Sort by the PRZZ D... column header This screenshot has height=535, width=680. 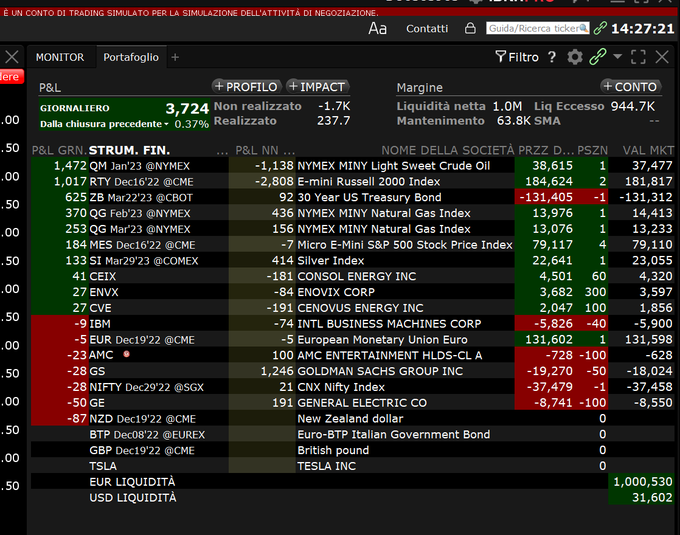click(x=546, y=150)
